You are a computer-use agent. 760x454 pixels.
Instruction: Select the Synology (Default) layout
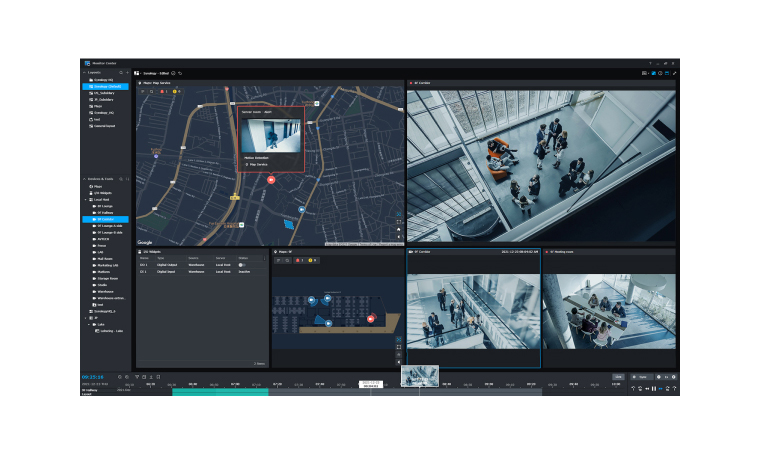[107, 87]
